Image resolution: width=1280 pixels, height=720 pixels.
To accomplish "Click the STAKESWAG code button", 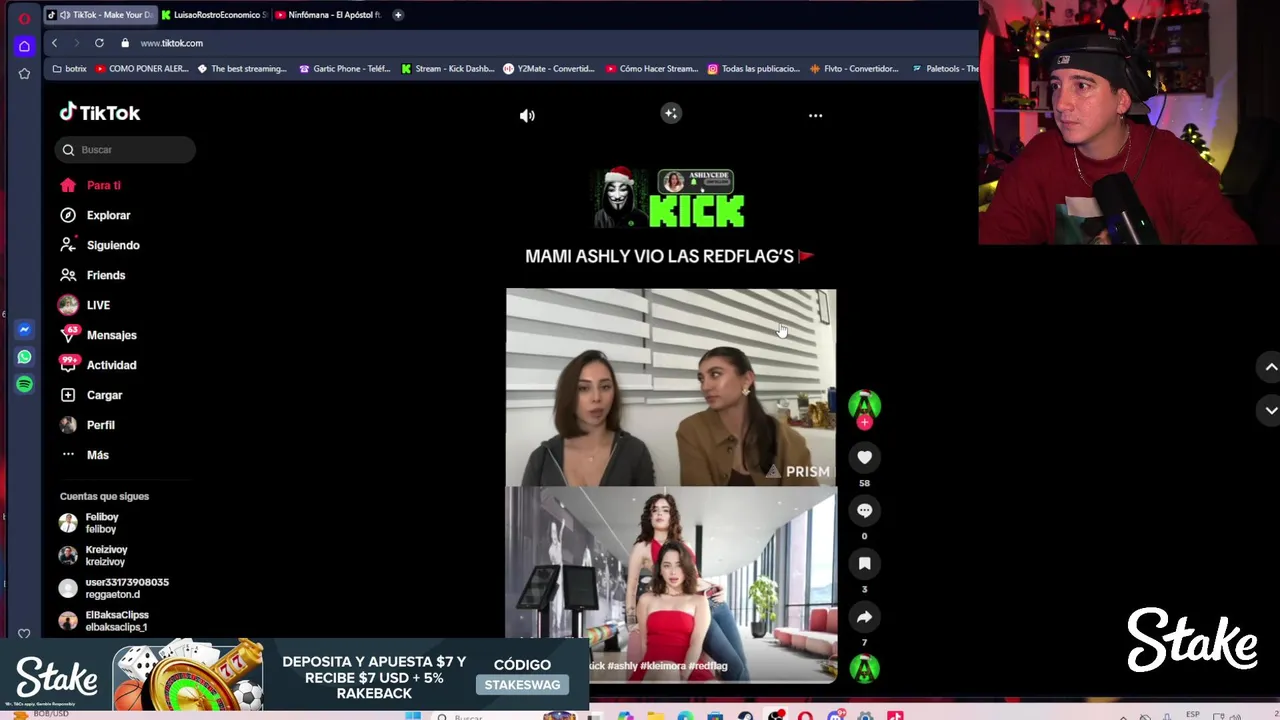I will pyautogui.click(x=522, y=685).
